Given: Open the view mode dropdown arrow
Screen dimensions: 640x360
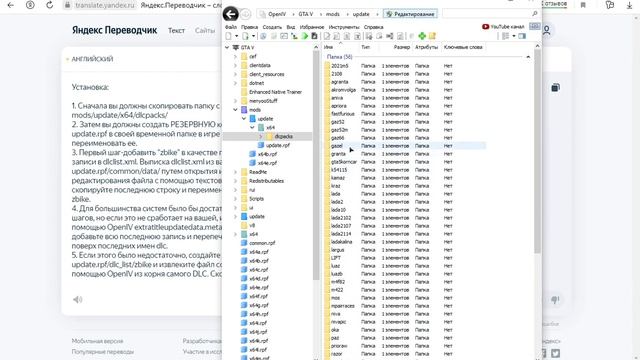Looking at the screenshot, I should 513,36.
